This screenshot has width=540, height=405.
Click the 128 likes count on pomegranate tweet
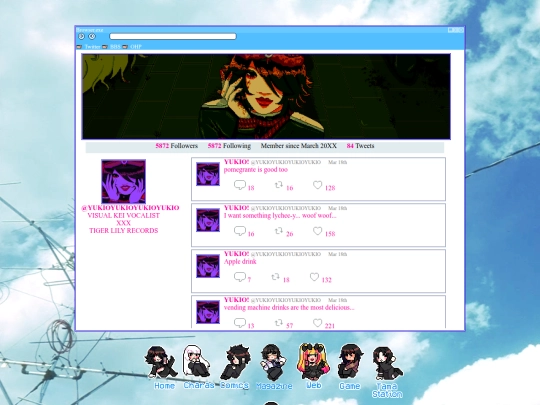pos(330,188)
